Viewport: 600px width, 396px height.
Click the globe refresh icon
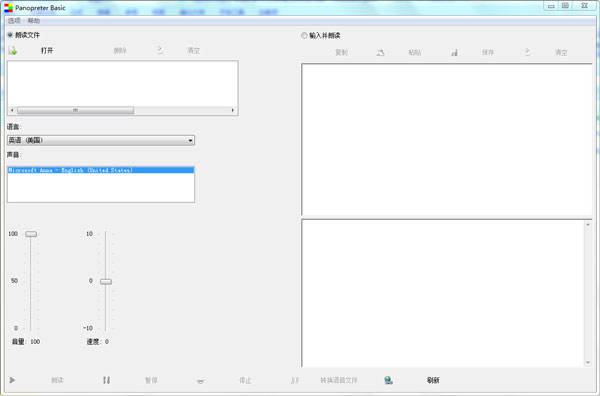(388, 380)
